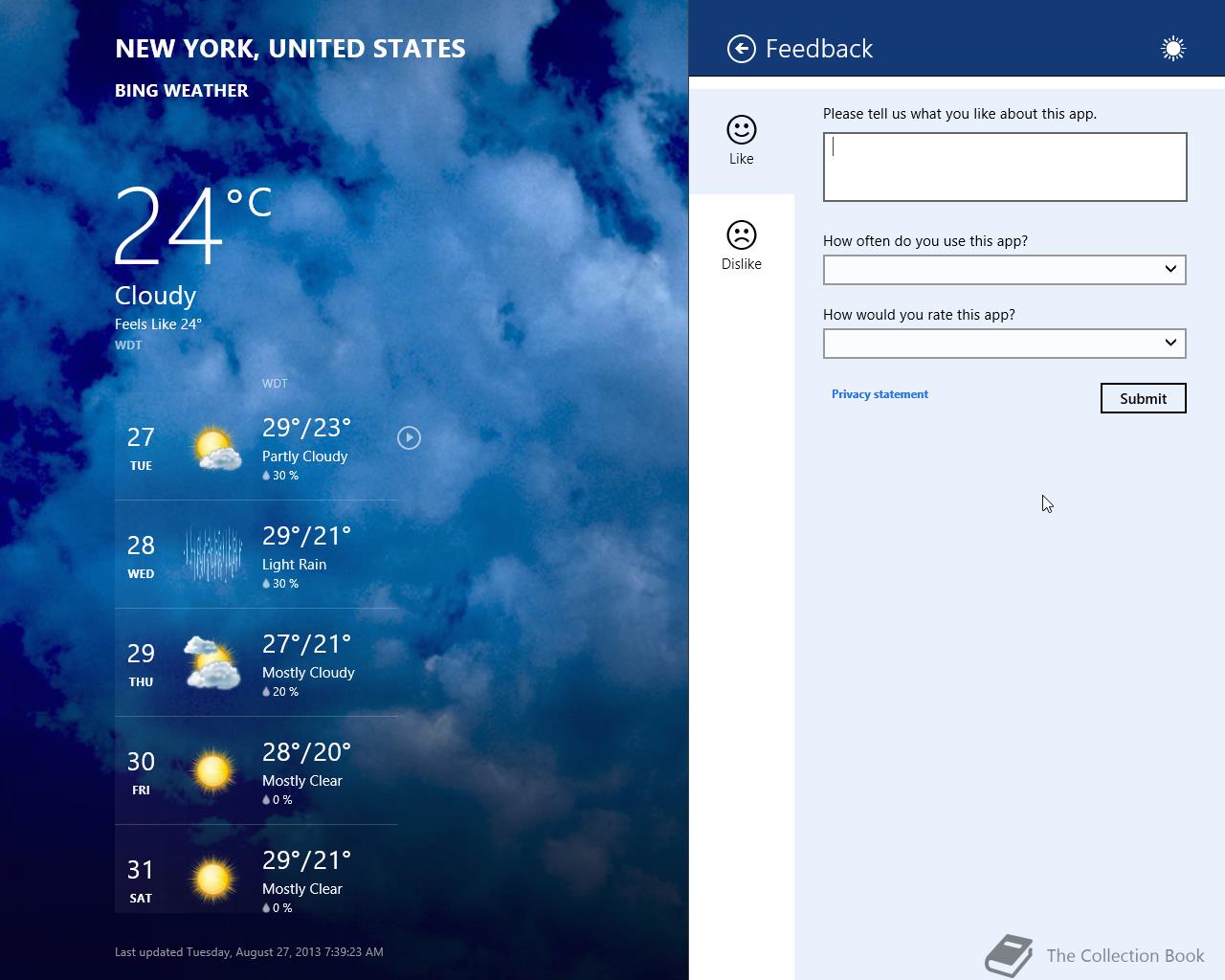Click the mostly cloudy icon for Thursday 29
The image size is (1225, 980).
pos(212,662)
